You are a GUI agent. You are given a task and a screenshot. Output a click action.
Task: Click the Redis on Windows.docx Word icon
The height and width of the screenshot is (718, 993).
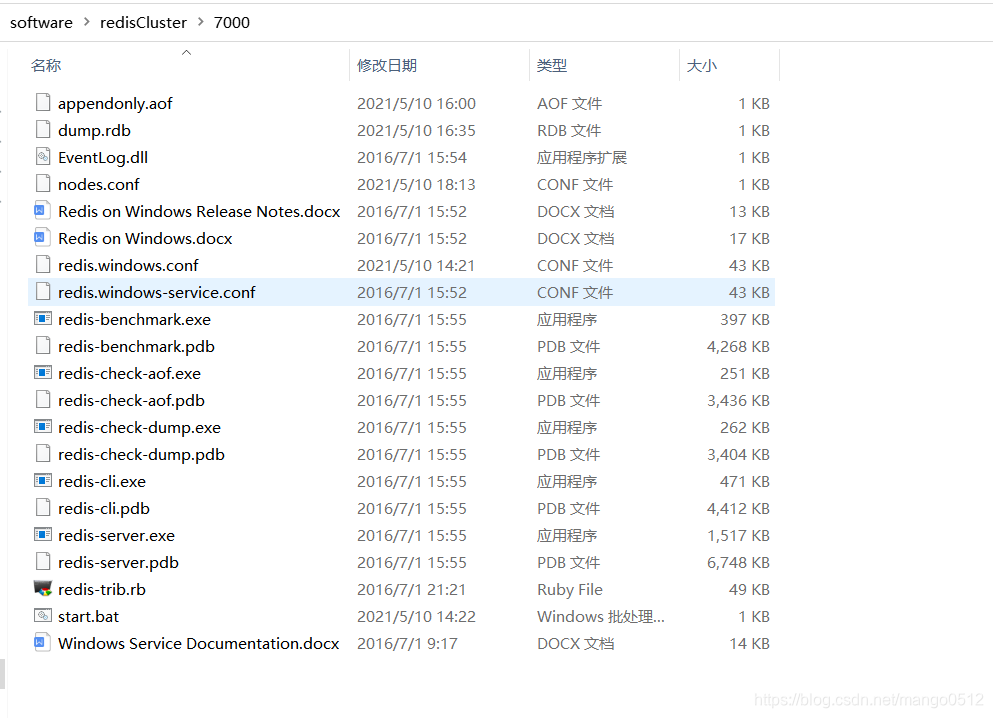pyautogui.click(x=42, y=237)
